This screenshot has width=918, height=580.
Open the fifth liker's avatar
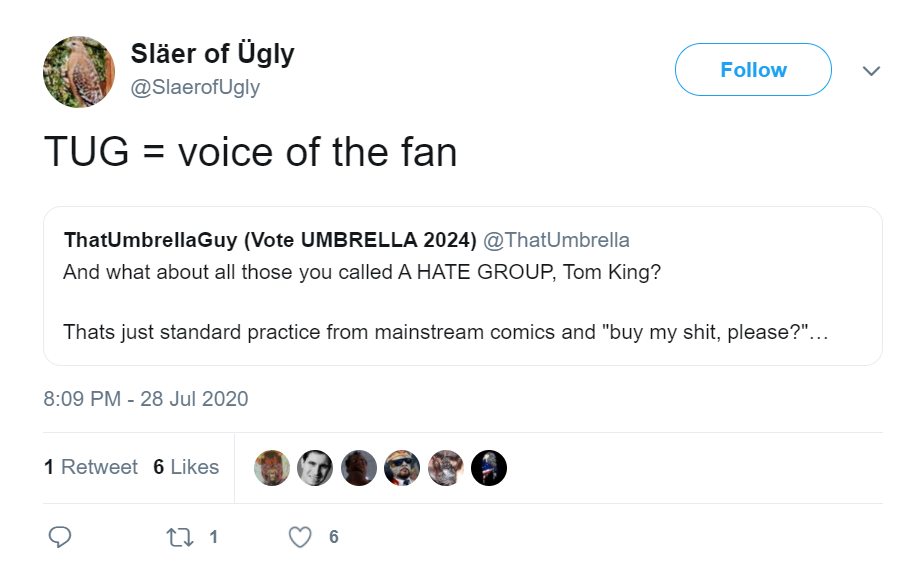(446, 468)
